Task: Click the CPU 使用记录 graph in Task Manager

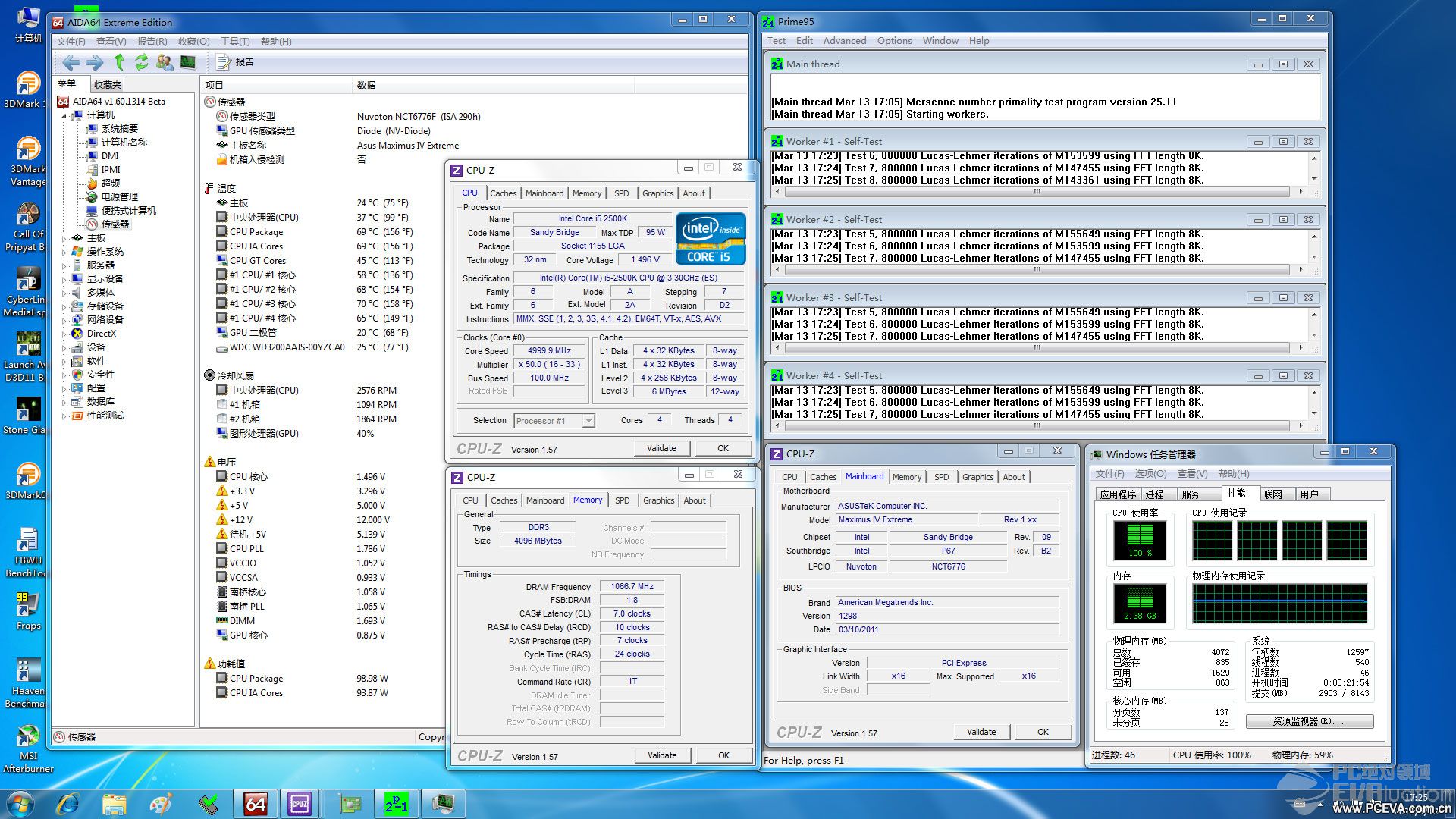Action: (1280, 541)
